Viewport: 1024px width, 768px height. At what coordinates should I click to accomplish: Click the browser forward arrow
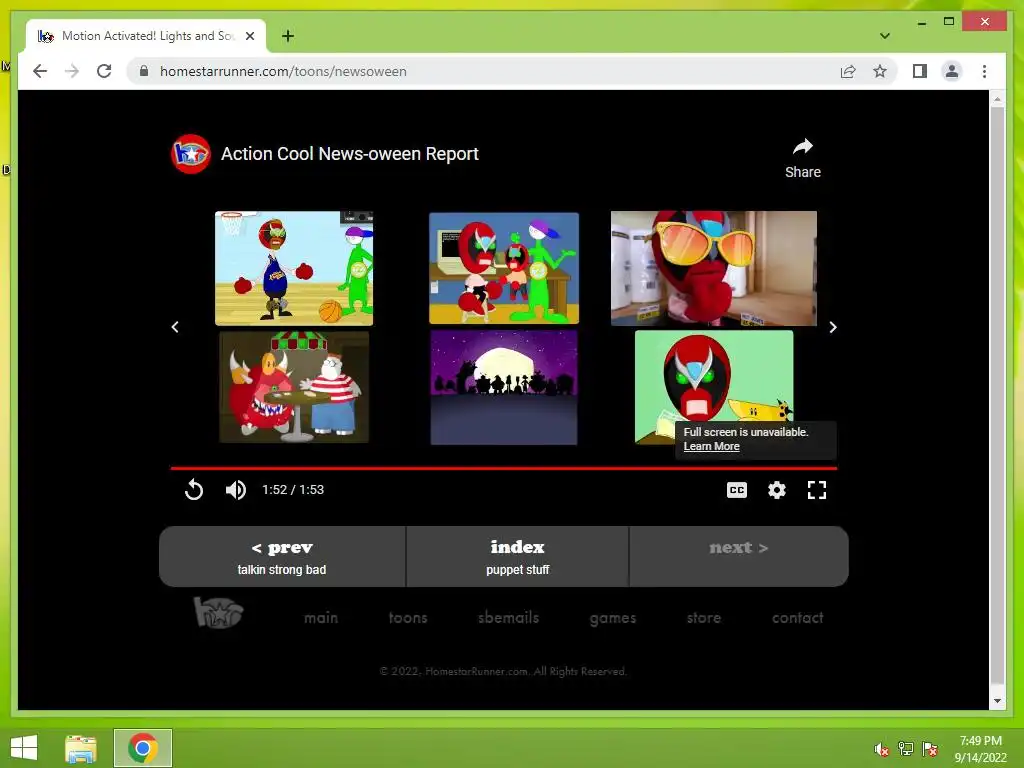(72, 71)
